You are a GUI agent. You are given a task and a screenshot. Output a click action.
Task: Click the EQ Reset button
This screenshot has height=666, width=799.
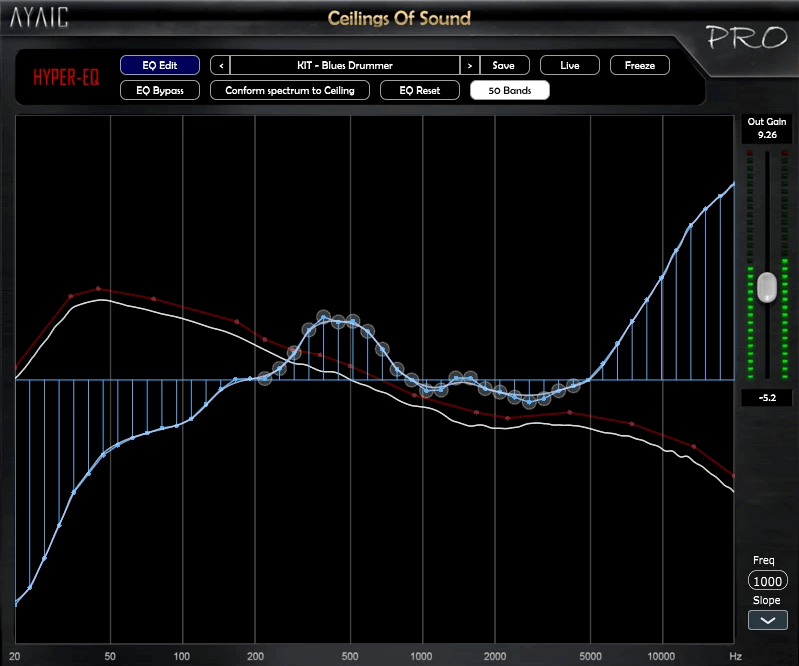[x=420, y=90]
